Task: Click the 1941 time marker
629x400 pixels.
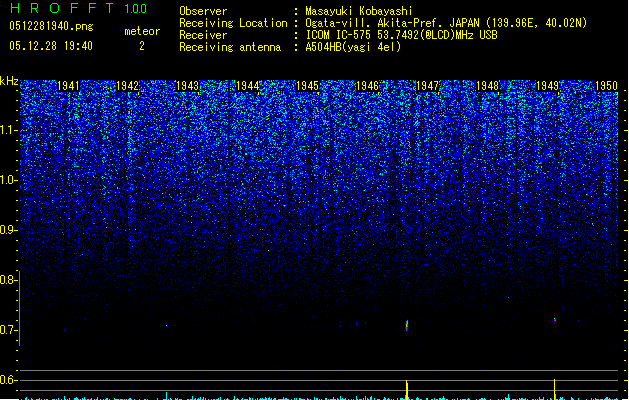Action: (x=69, y=86)
